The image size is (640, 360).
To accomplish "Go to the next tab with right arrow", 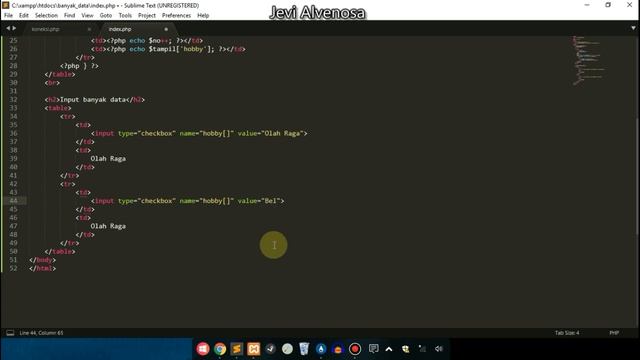I will pos(14,28).
